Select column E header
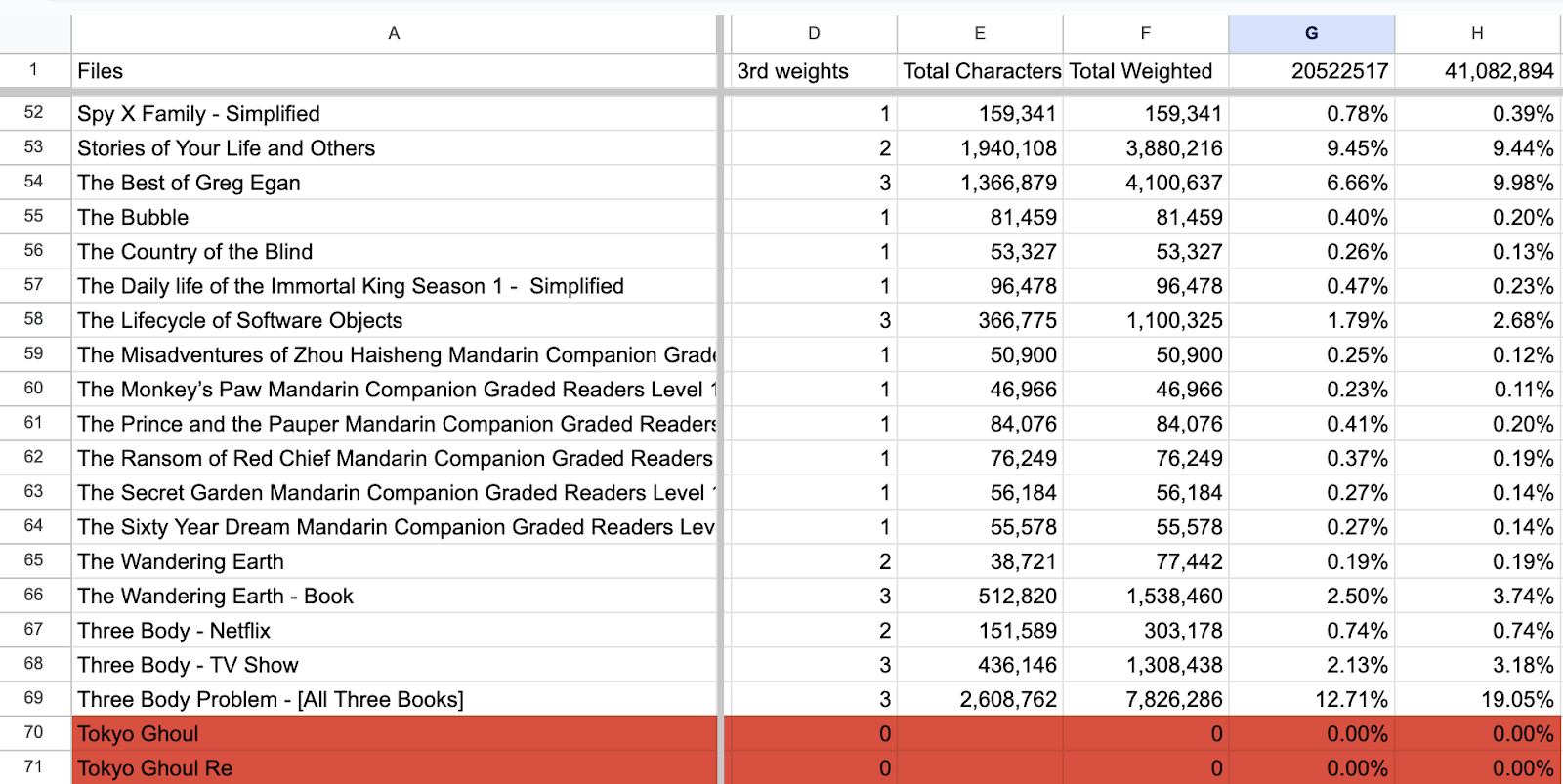Image resolution: width=1563 pixels, height=784 pixels. click(x=980, y=33)
